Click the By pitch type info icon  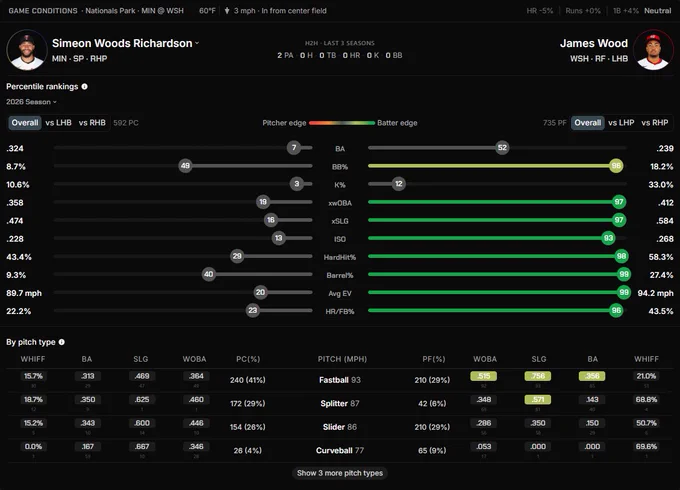click(x=62, y=342)
